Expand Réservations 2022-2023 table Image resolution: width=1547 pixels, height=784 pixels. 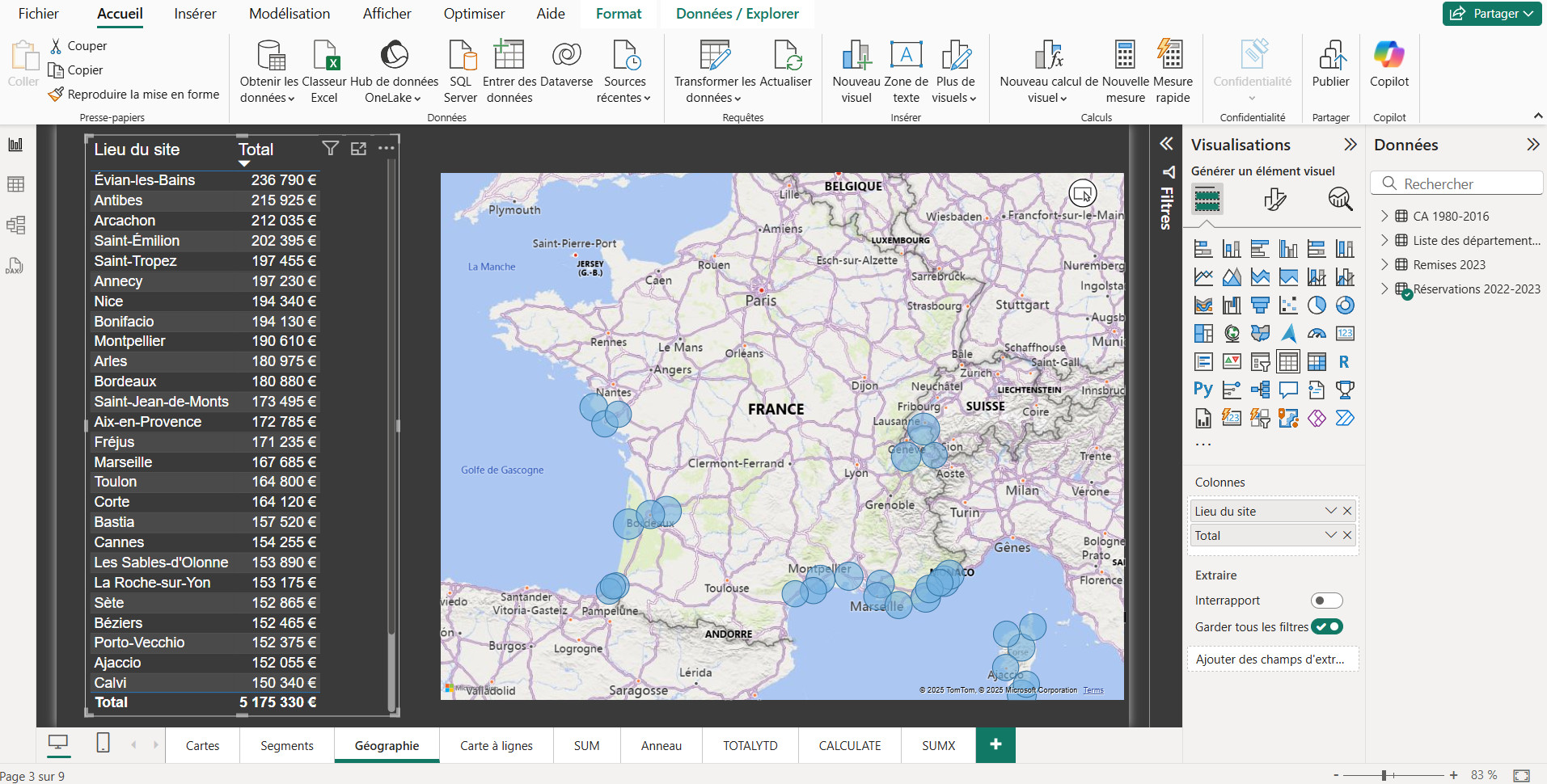coord(1384,289)
